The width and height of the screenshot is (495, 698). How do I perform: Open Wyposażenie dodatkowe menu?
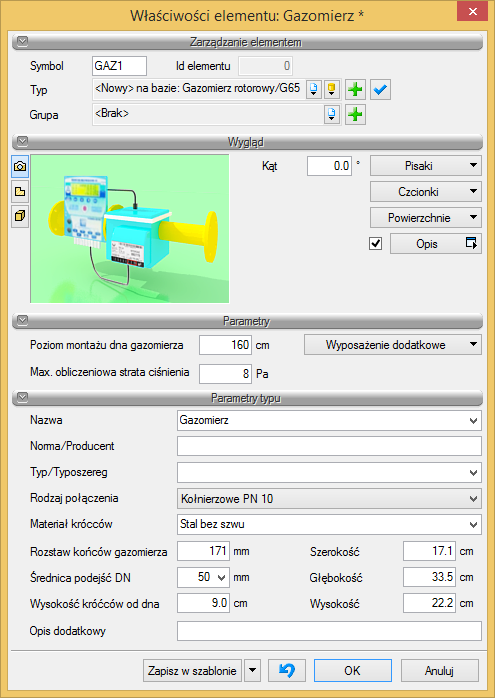[393, 345]
